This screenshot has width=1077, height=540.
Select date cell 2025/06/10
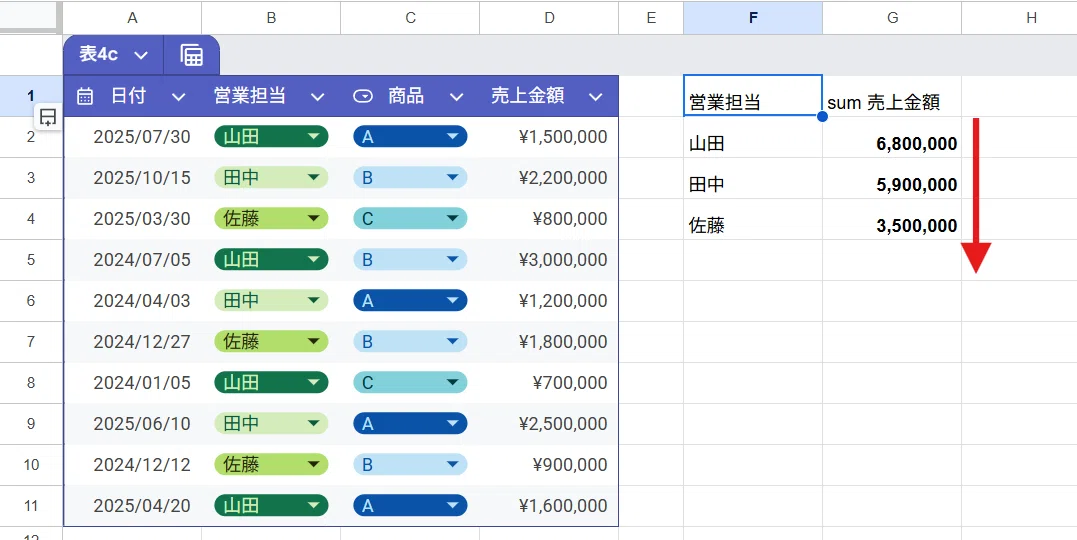(x=133, y=423)
